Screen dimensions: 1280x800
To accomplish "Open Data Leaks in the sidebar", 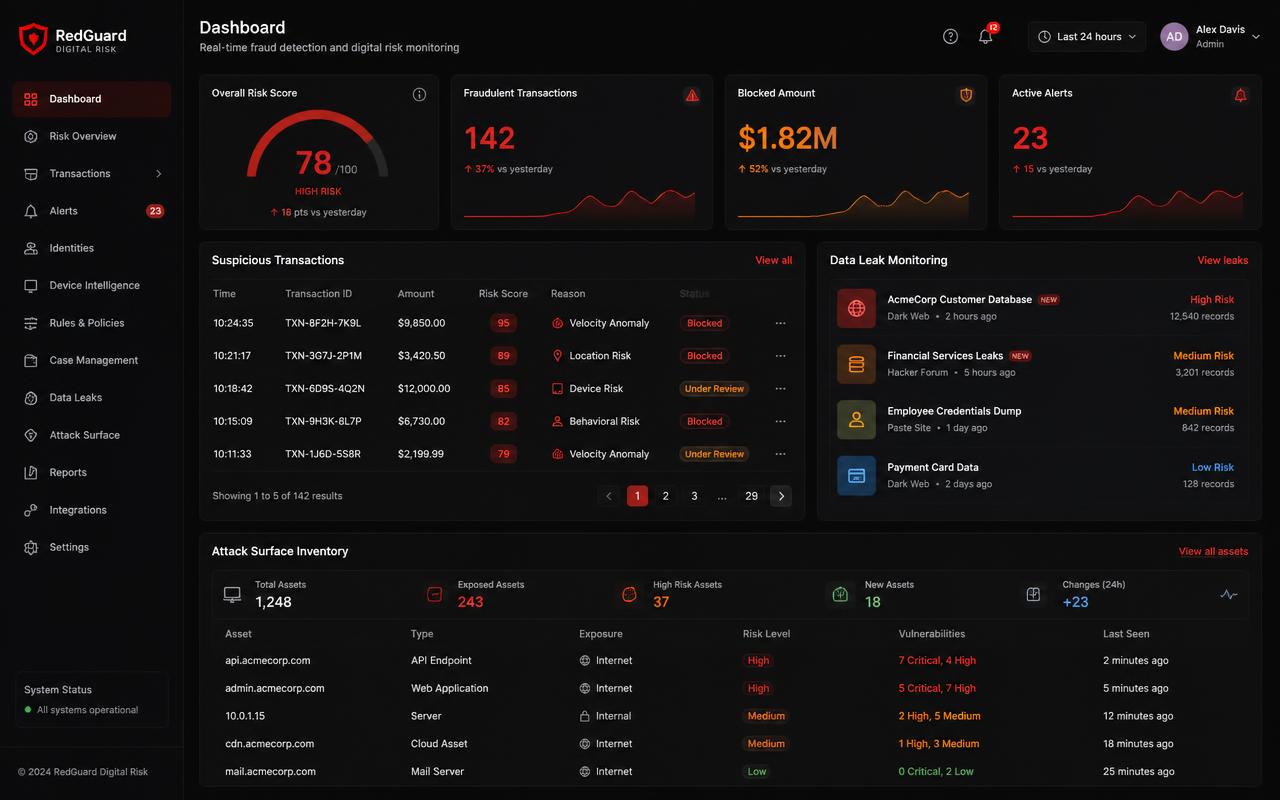I will [92, 398].
